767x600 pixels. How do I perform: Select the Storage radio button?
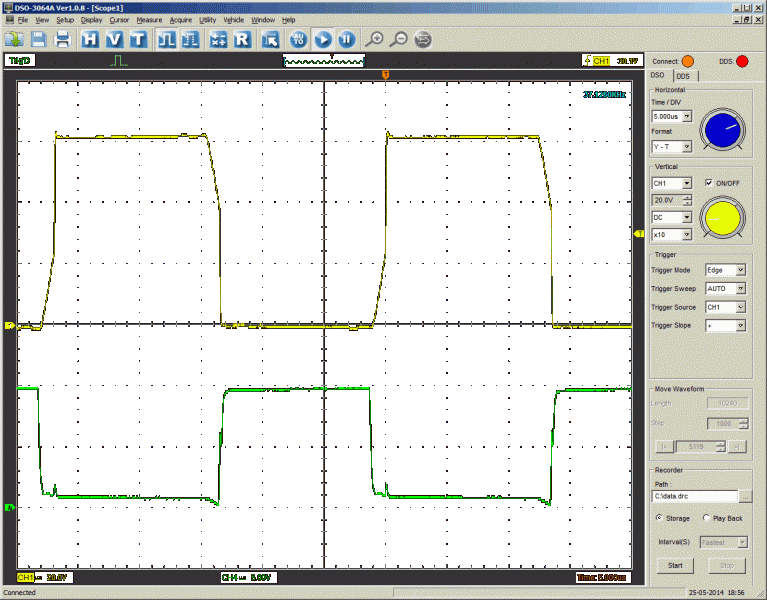tap(658, 518)
